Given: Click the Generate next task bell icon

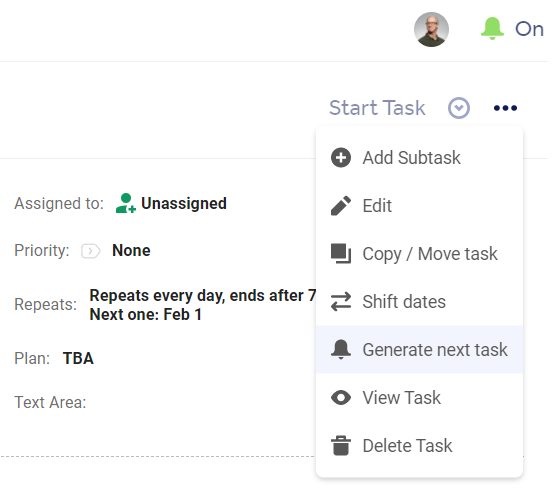Looking at the screenshot, I should (341, 350).
